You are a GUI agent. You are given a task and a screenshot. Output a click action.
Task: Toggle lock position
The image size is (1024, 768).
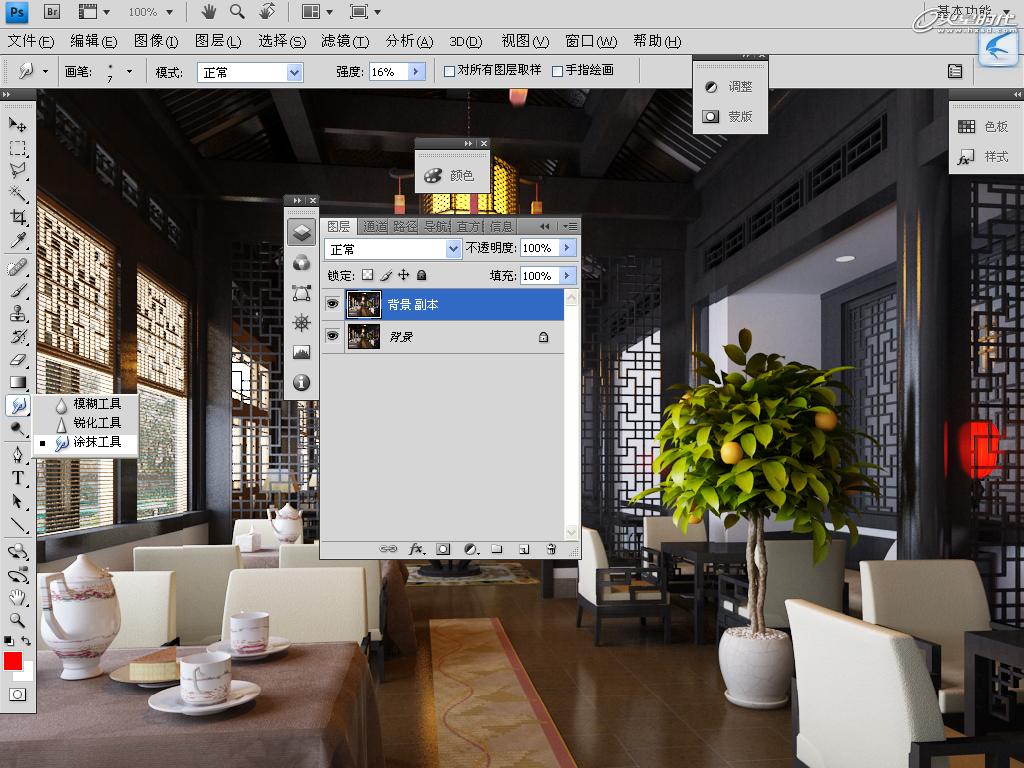point(404,275)
